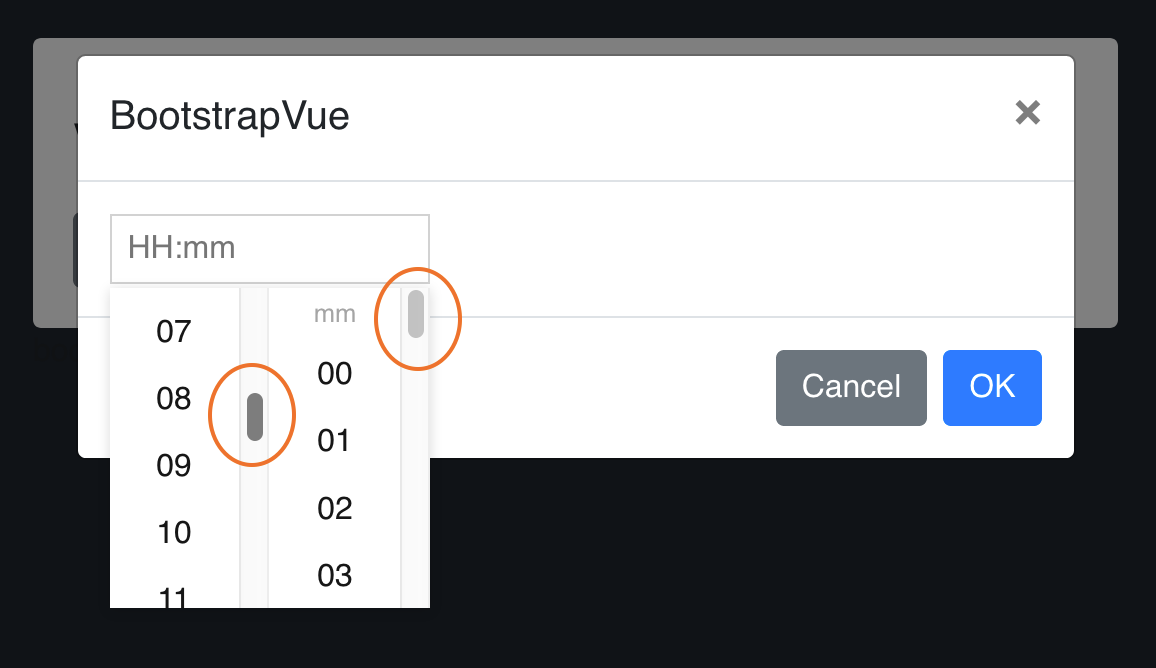Select hour 10 in the hours column
The image size is (1156, 668).
[173, 532]
